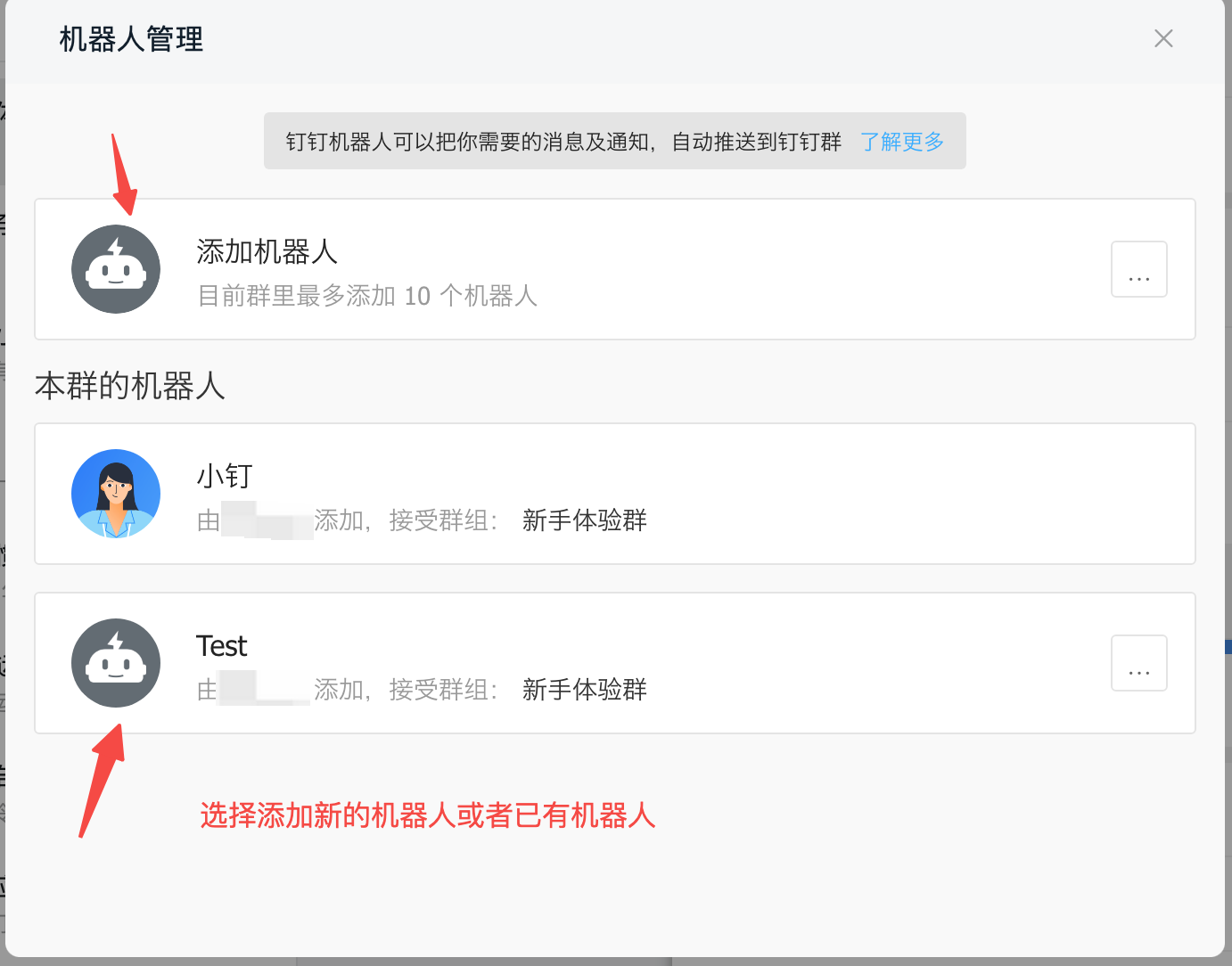Click the Test robot name
This screenshot has height=966, width=1232.
pos(221,645)
